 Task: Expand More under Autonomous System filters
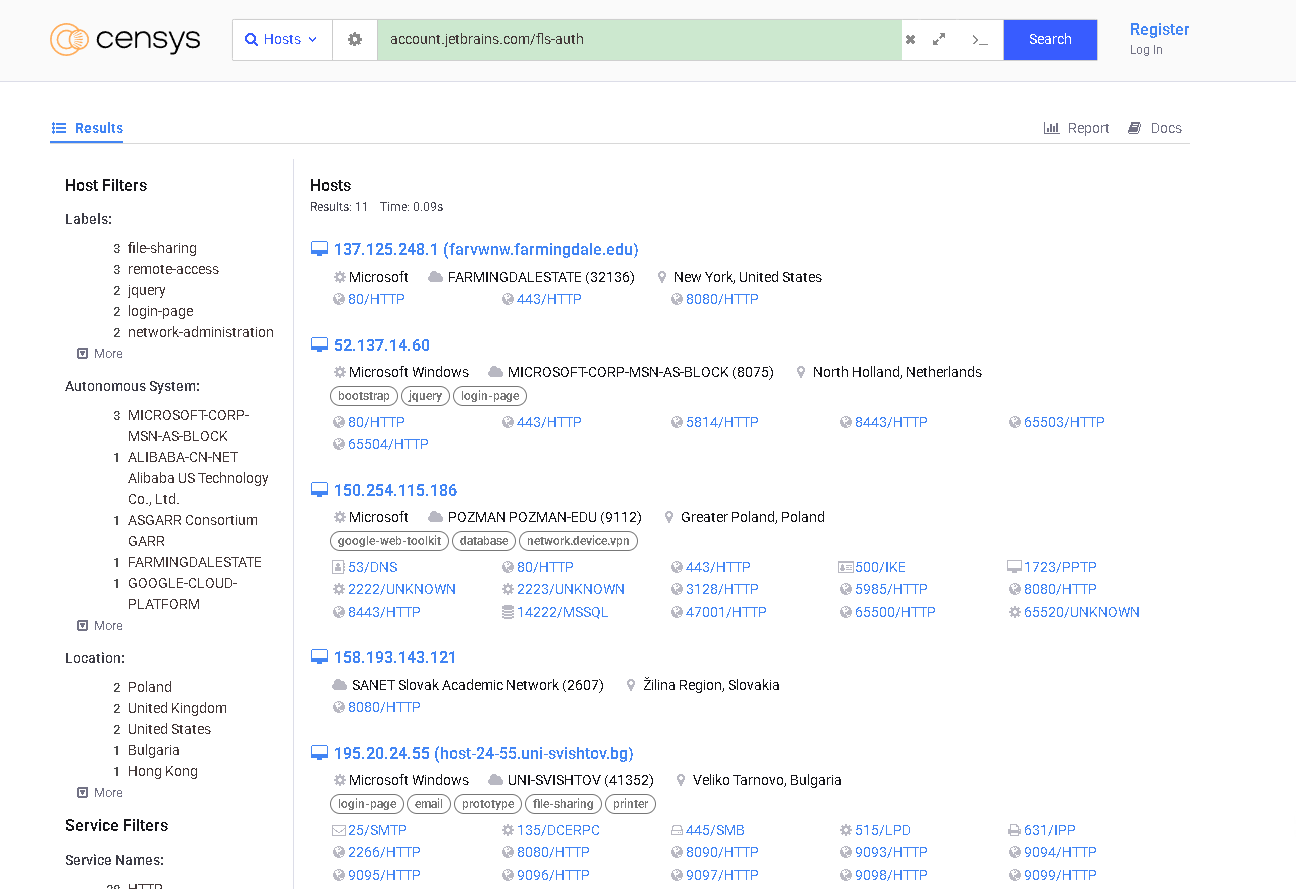(100, 625)
